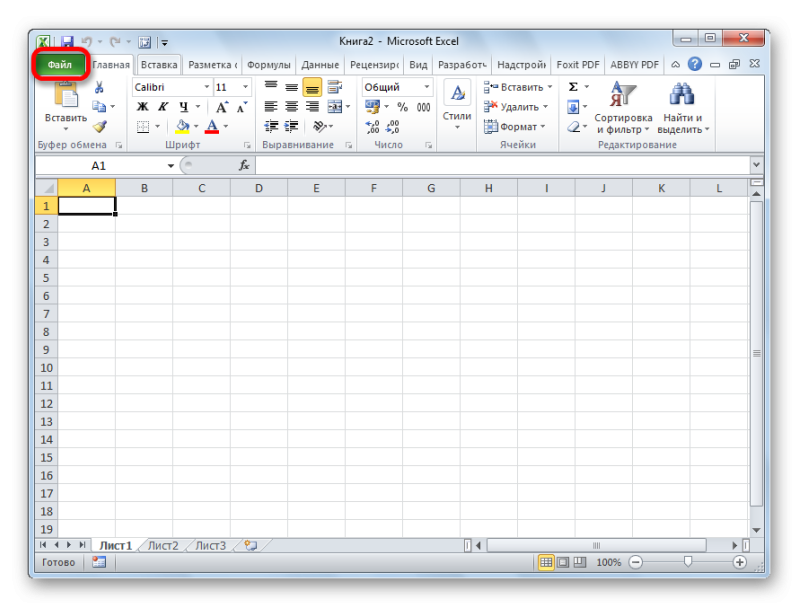Switch to the Вставка ribbon tab

coord(159,65)
